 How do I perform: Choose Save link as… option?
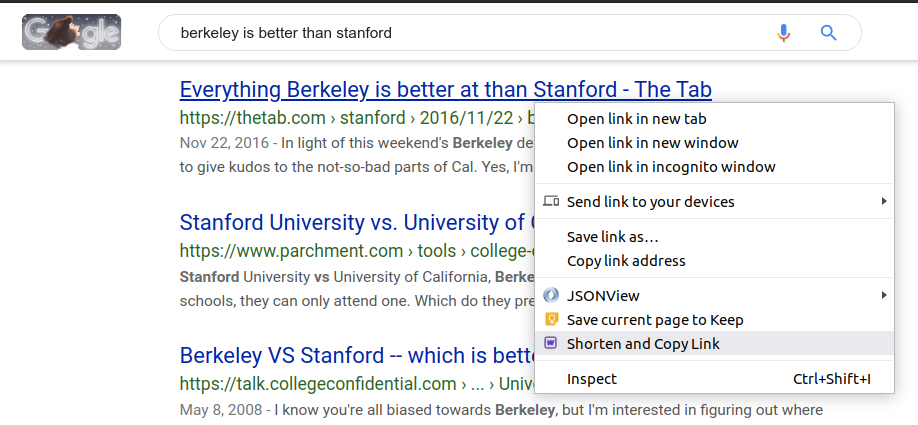click(612, 237)
